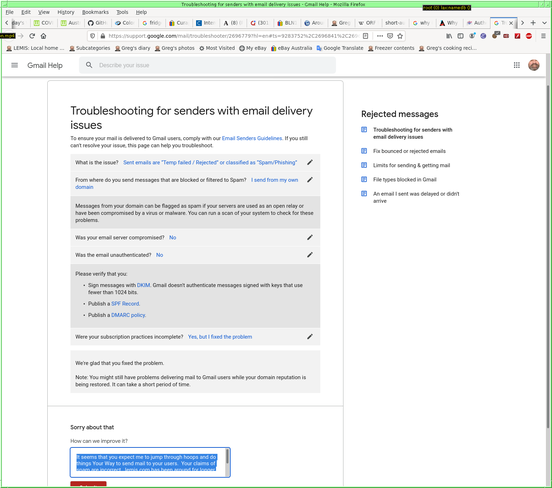Toggle reader view in address bar
Screen dimensions: 552x488
365,36
